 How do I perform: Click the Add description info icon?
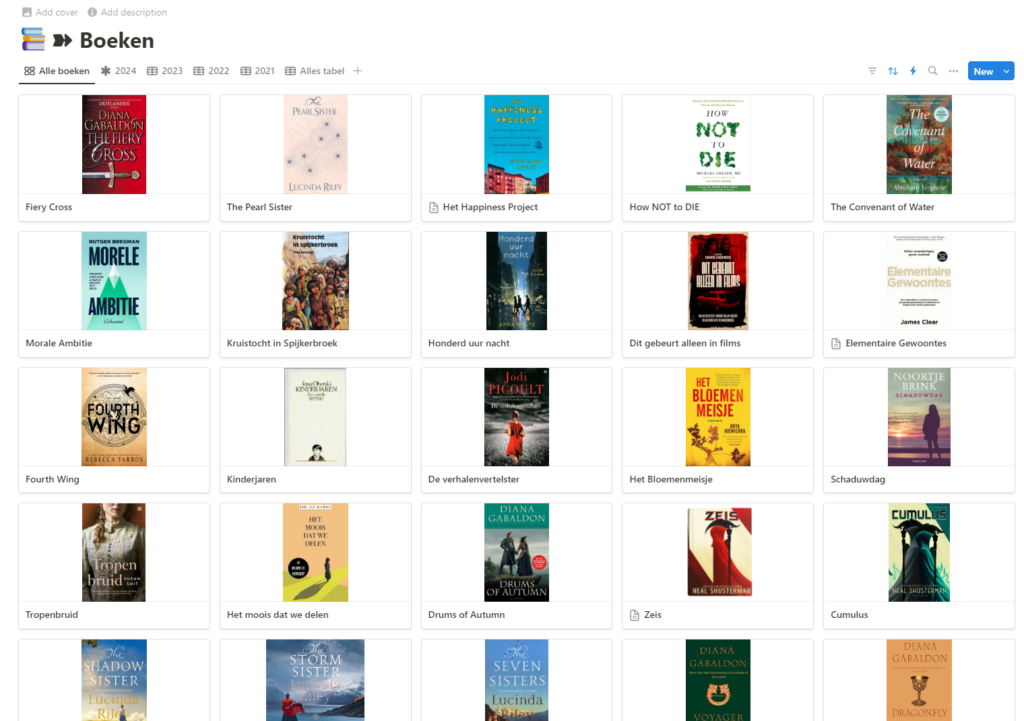(92, 12)
